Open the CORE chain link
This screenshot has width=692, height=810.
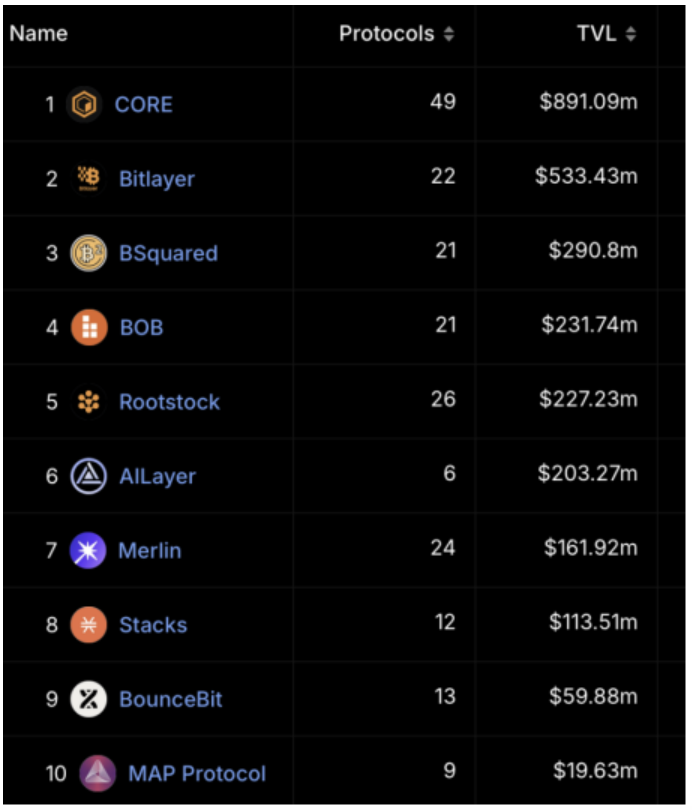(144, 105)
